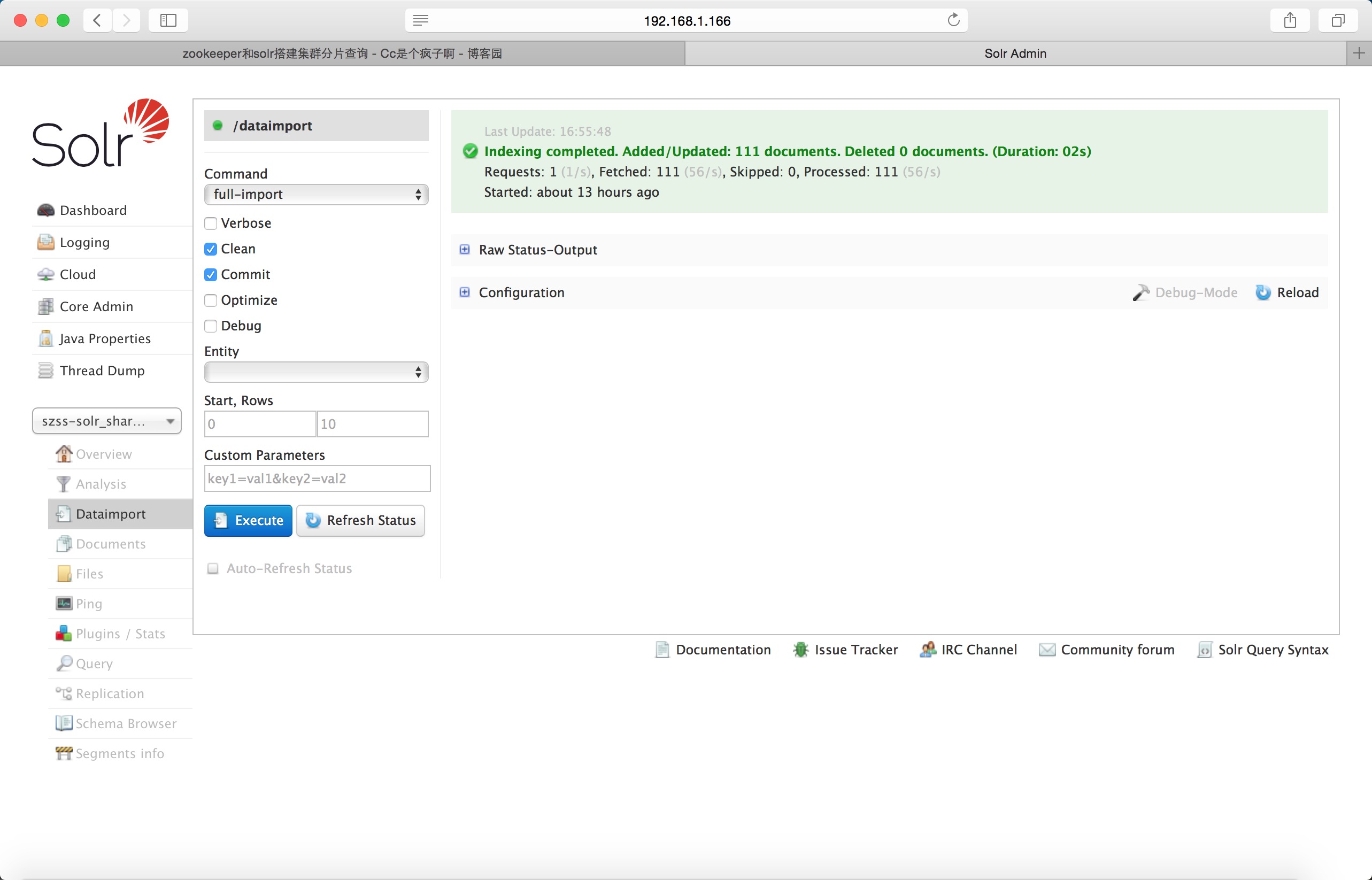
Task: Open Plugins / Stats icon
Action: [x=64, y=634]
